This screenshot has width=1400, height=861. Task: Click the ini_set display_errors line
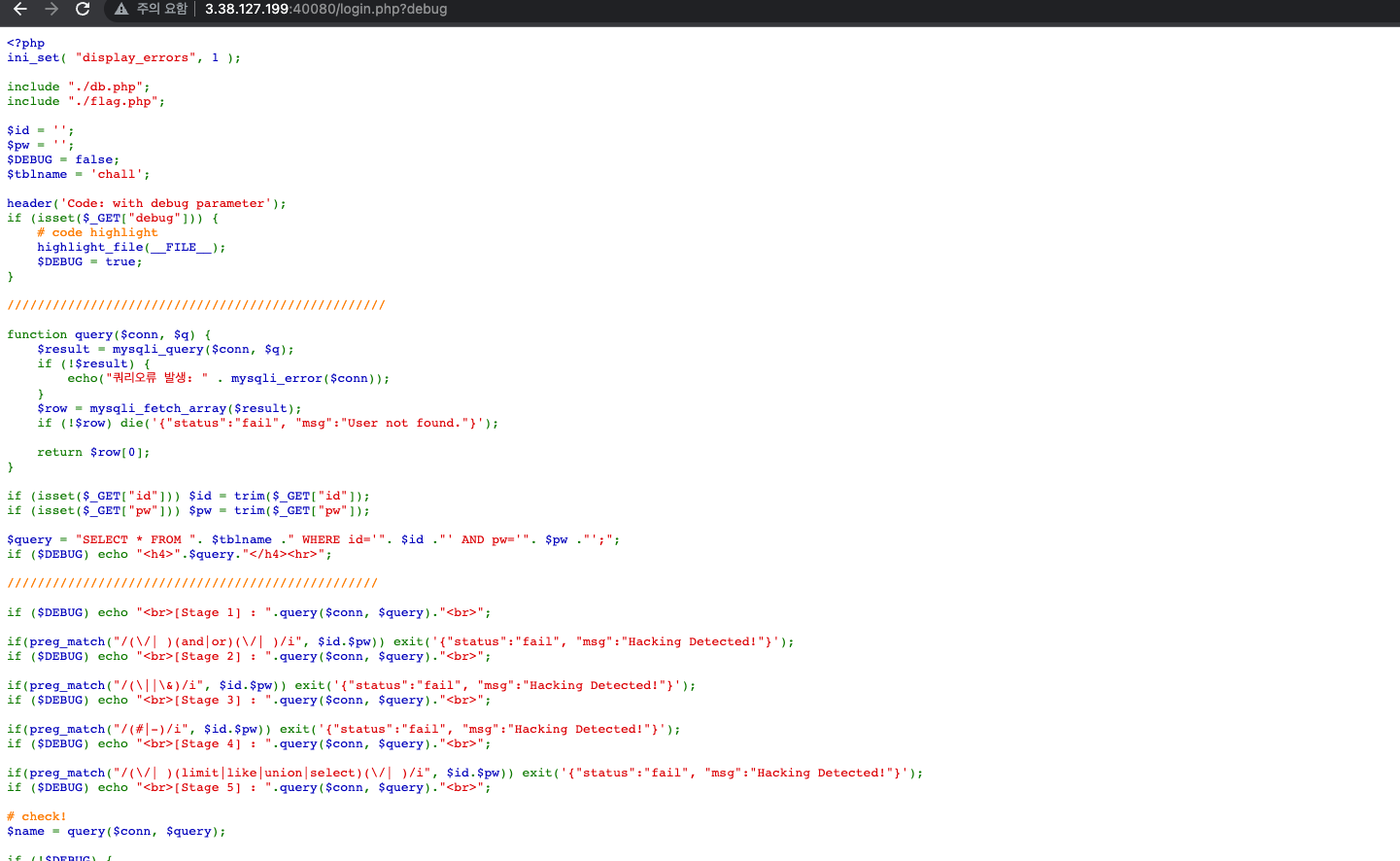123,57
